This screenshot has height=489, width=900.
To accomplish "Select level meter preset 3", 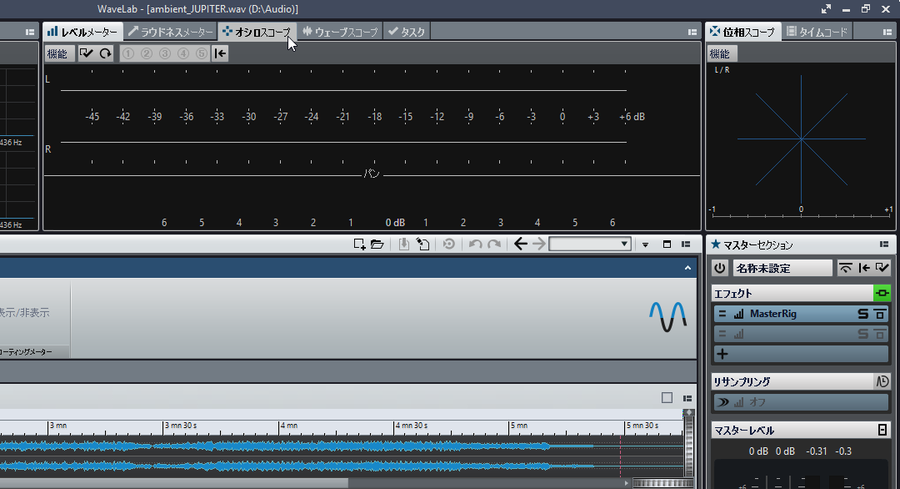I will click(165, 53).
